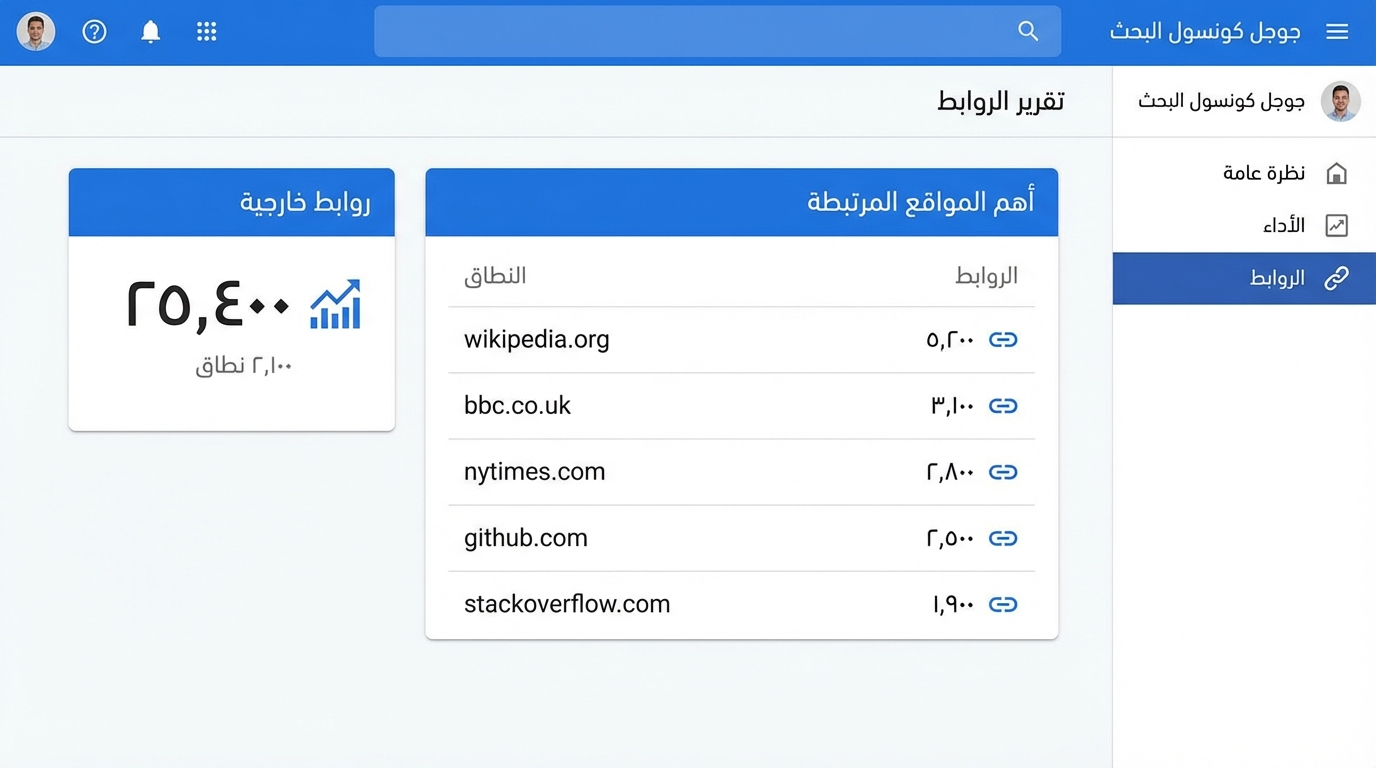Open notifications via the bell icon
The height and width of the screenshot is (768, 1376).
click(x=150, y=31)
